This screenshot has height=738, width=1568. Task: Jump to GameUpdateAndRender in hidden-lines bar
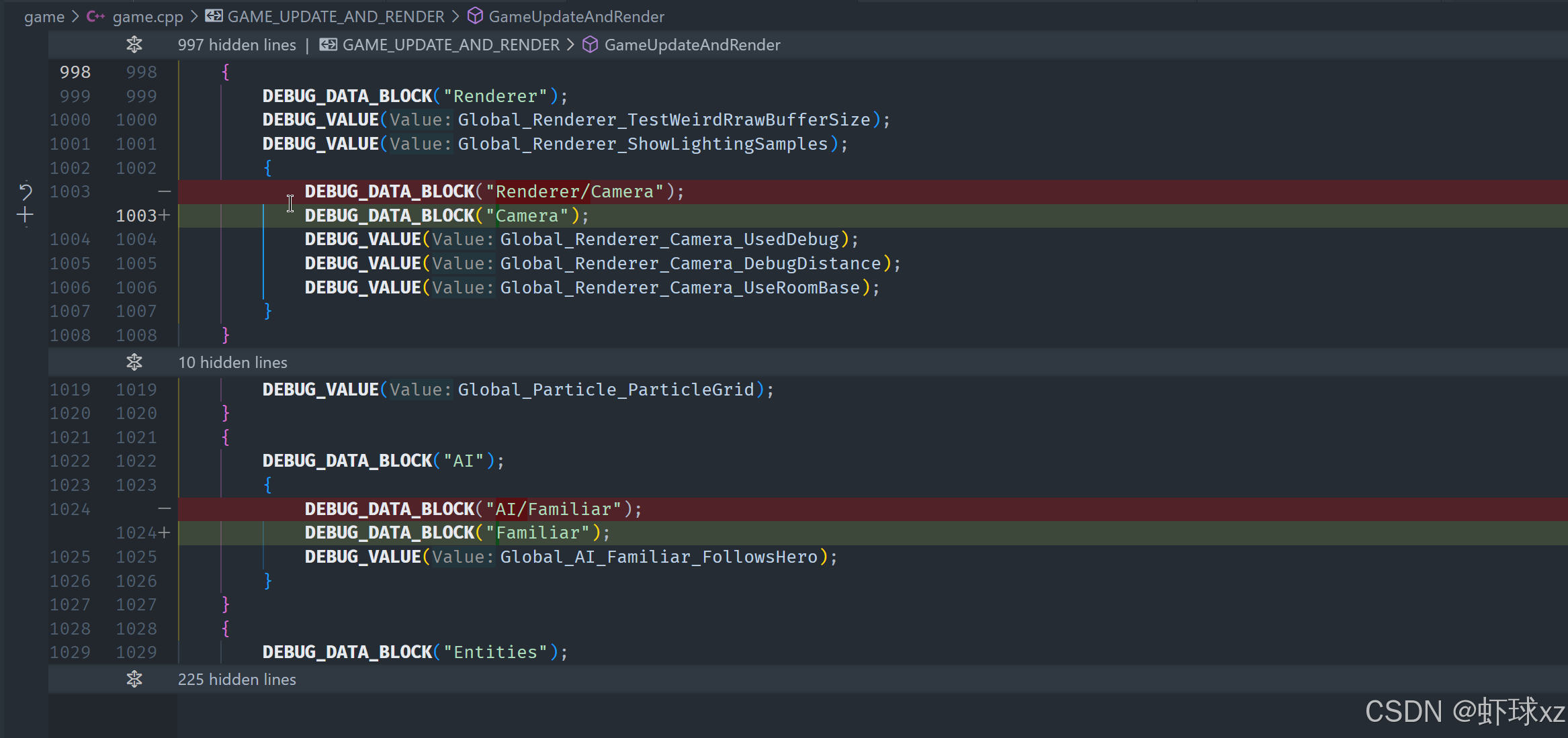692,45
